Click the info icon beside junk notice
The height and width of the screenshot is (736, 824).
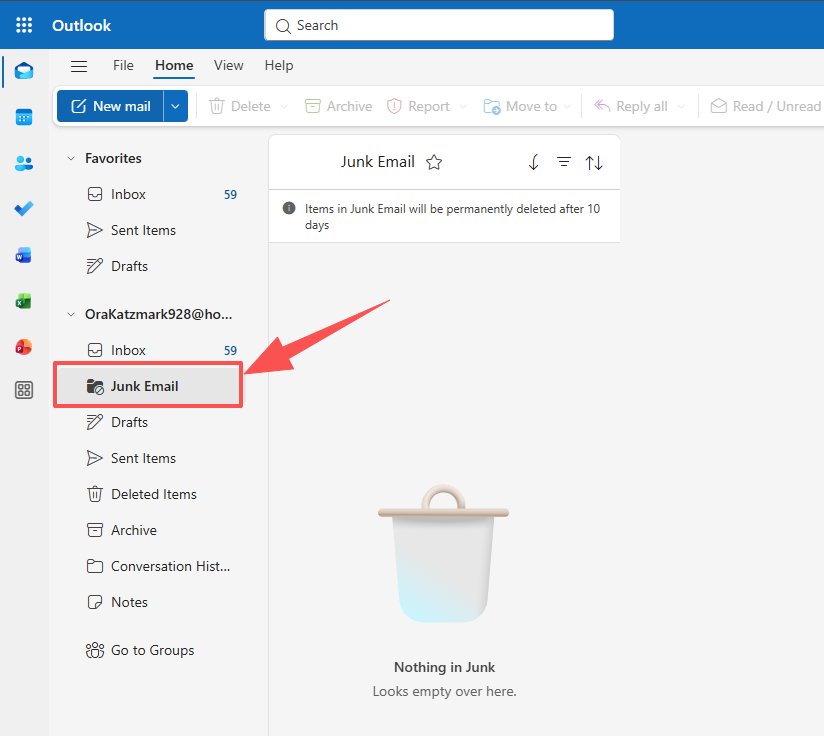289,208
